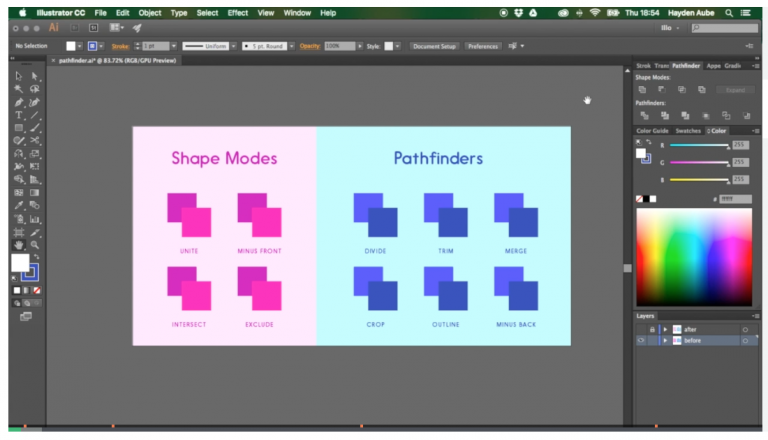Switch to the Color Guide tab
The height and width of the screenshot is (440, 768).
pos(652,131)
